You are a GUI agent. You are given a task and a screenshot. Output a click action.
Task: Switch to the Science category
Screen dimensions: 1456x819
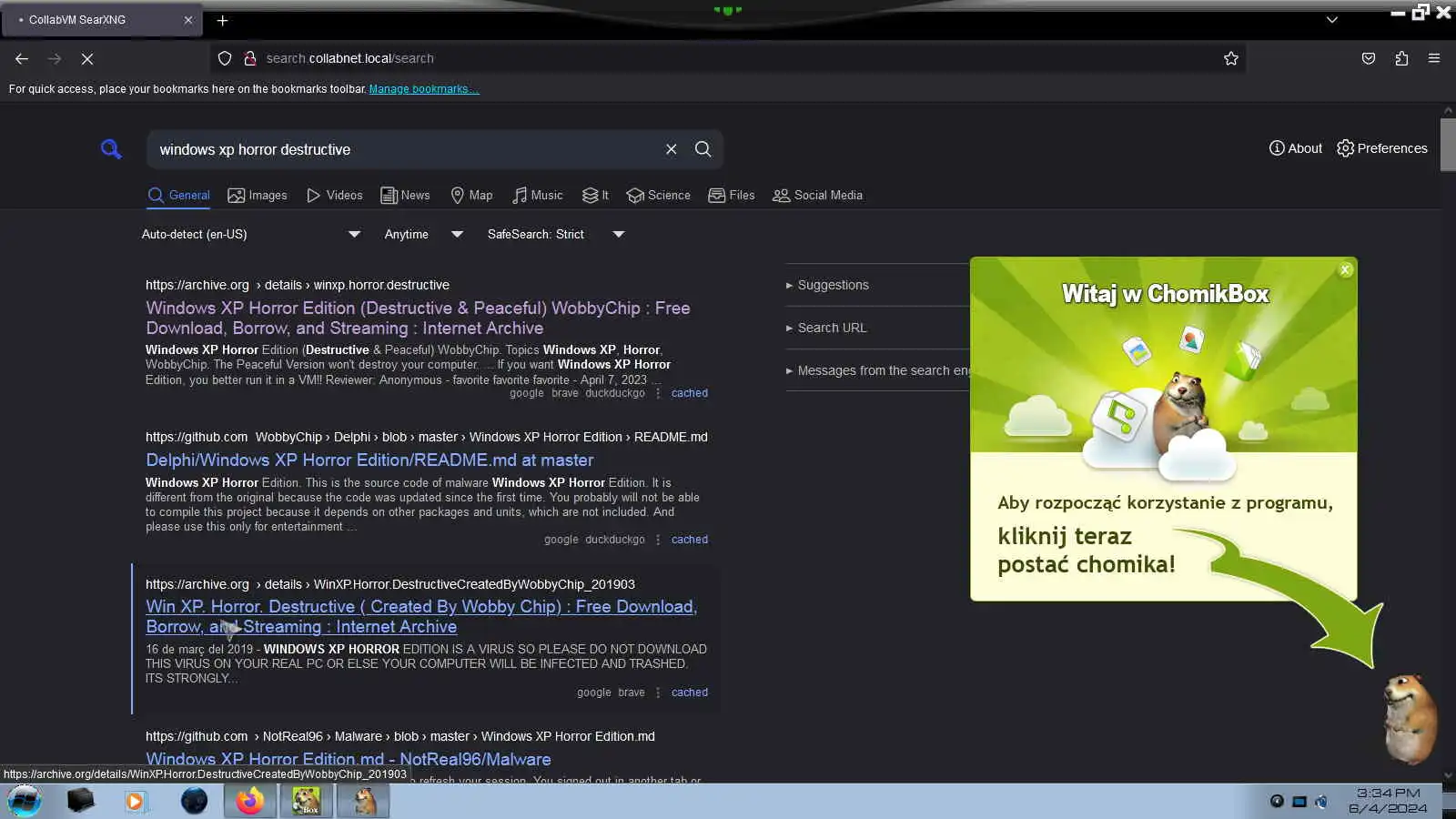(659, 196)
